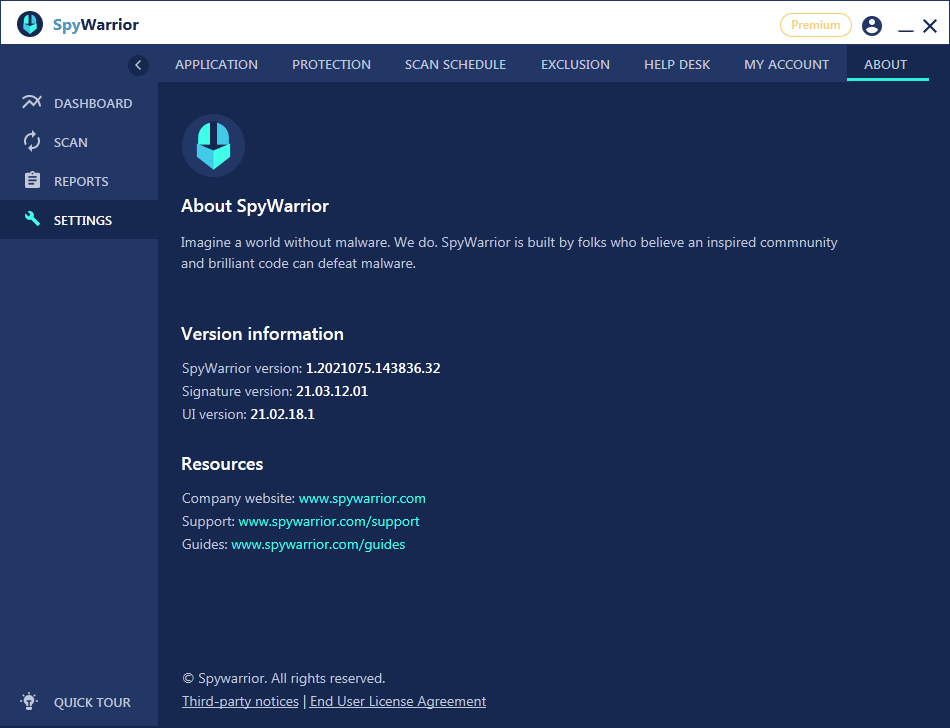Select the Scan Schedule tab
This screenshot has width=950, height=728.
coord(455,64)
